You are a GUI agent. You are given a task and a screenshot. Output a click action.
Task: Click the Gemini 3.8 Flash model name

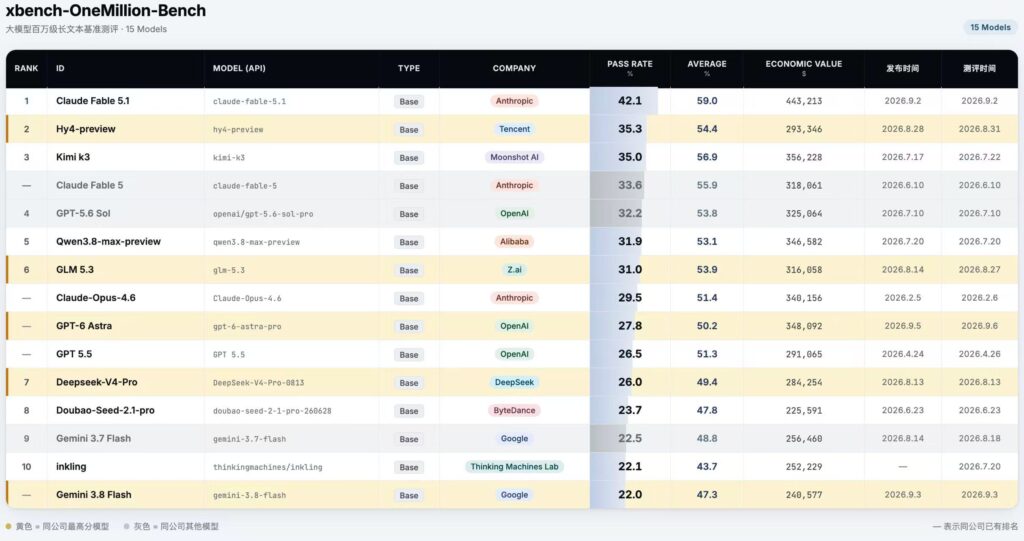[93, 495]
